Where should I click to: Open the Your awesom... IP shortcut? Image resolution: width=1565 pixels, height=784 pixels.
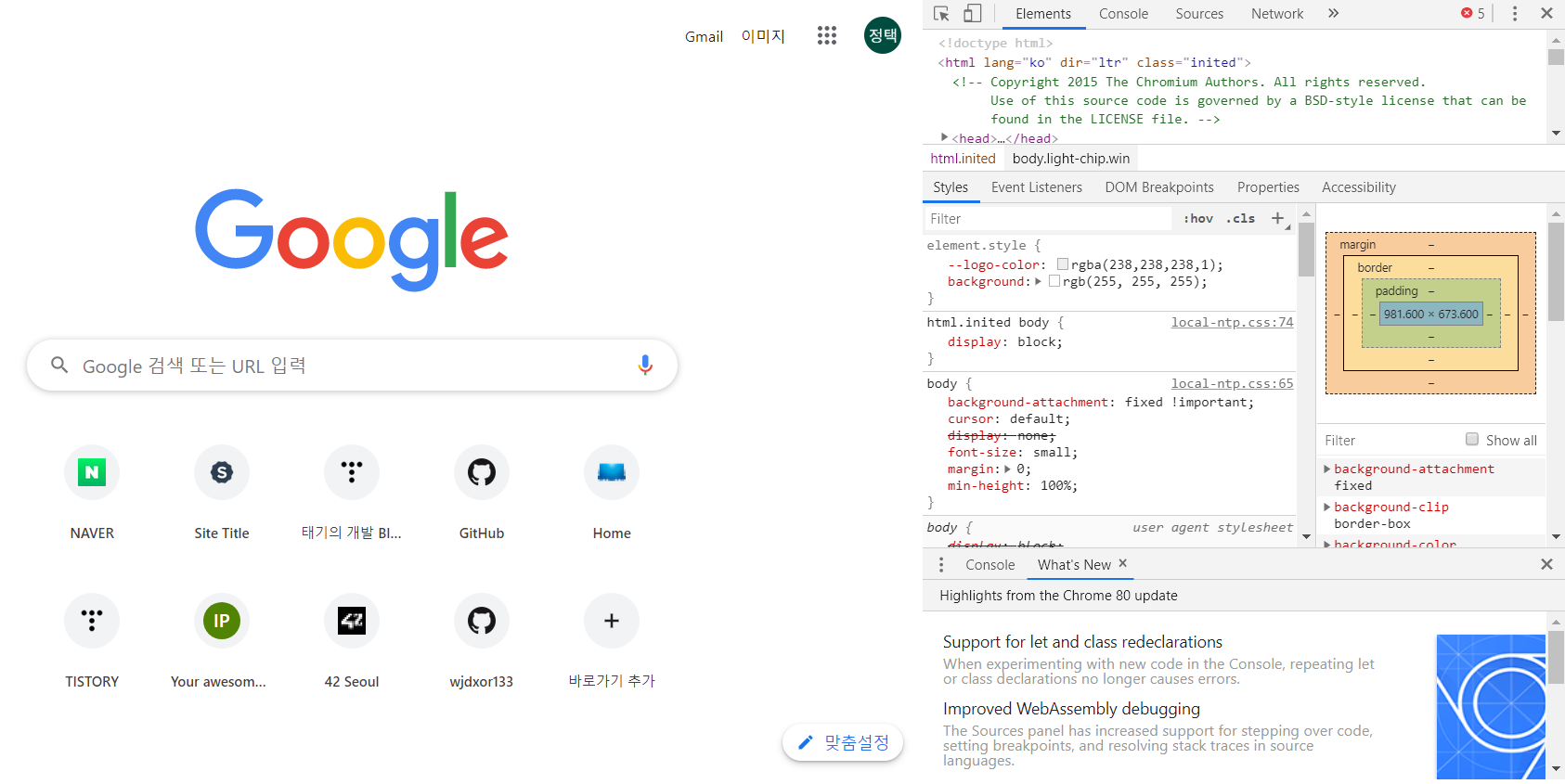pyautogui.click(x=222, y=621)
